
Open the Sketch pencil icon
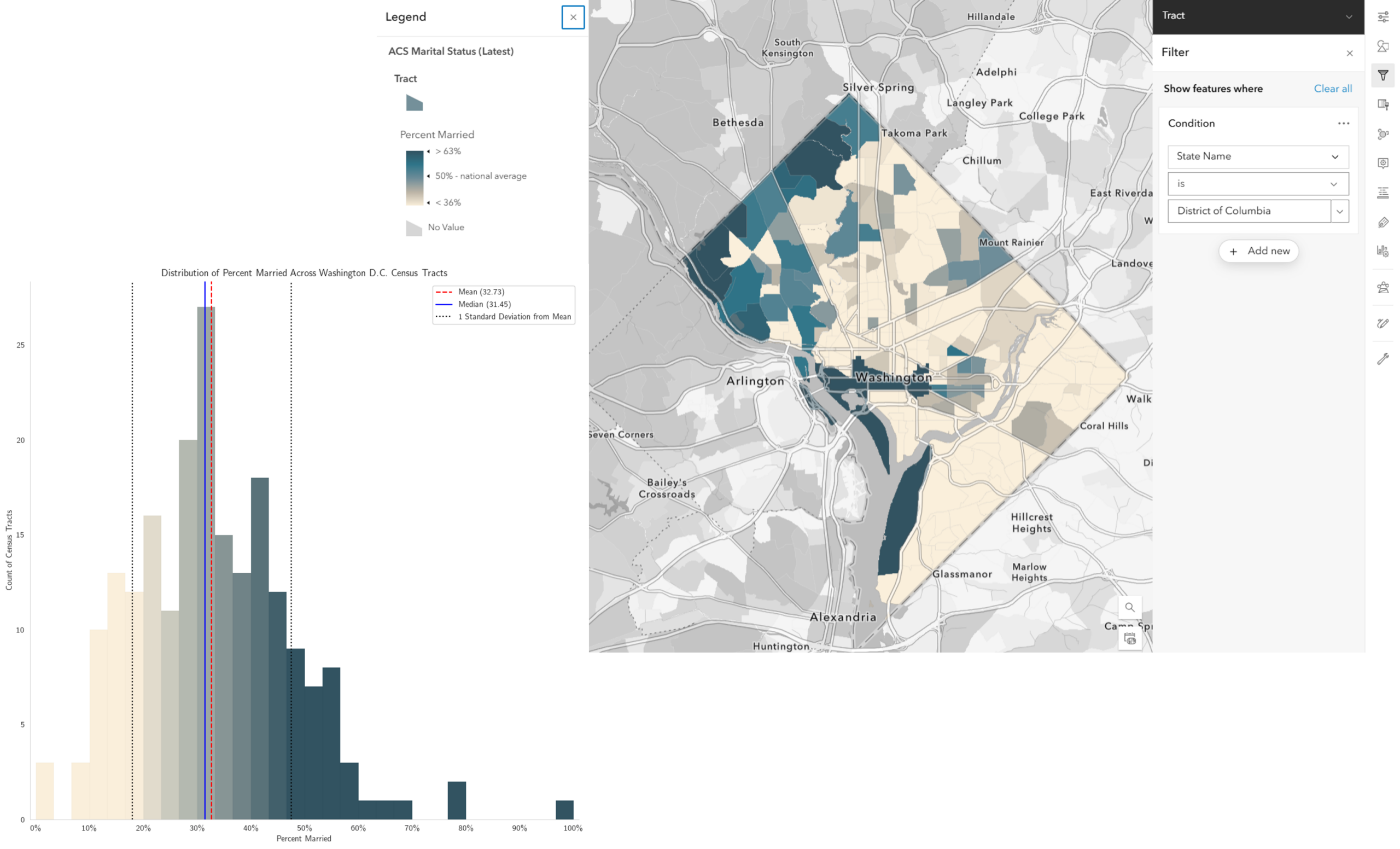click(x=1382, y=323)
